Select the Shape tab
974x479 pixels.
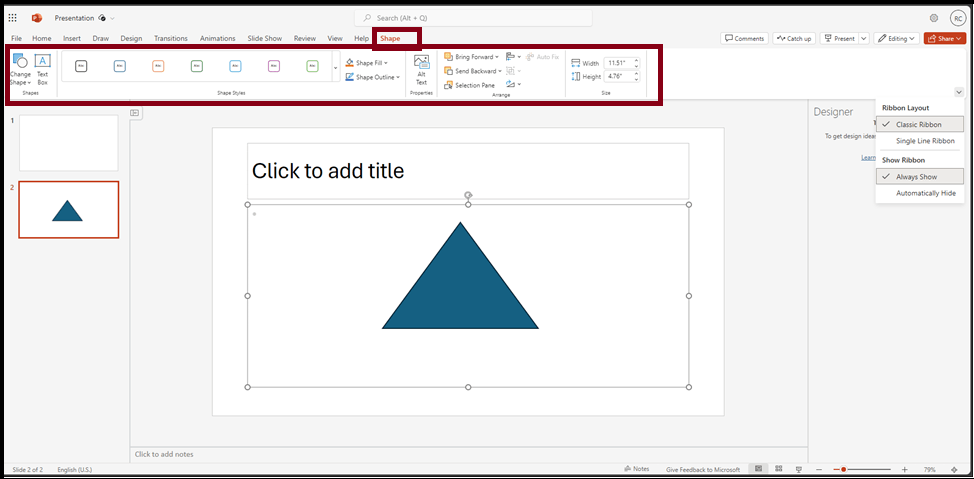[390, 39]
